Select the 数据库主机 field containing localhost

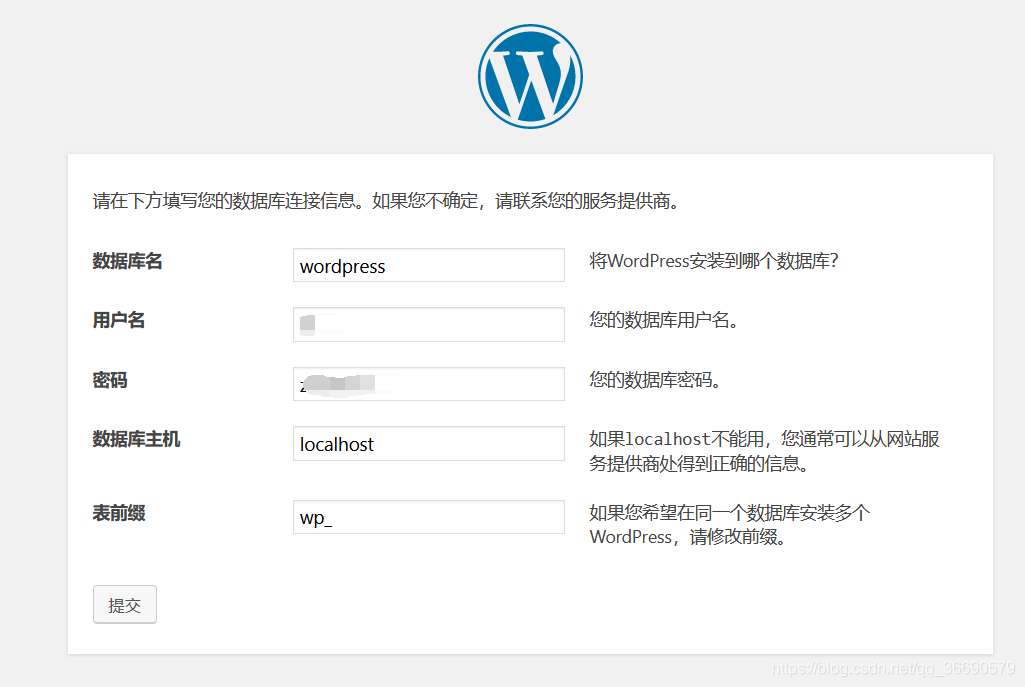(x=429, y=443)
